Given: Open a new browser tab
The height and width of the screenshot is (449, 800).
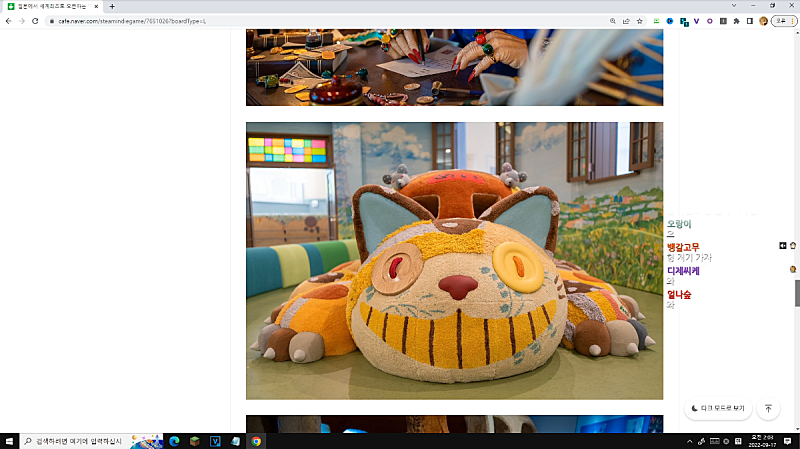Looking at the screenshot, I should point(112,7).
